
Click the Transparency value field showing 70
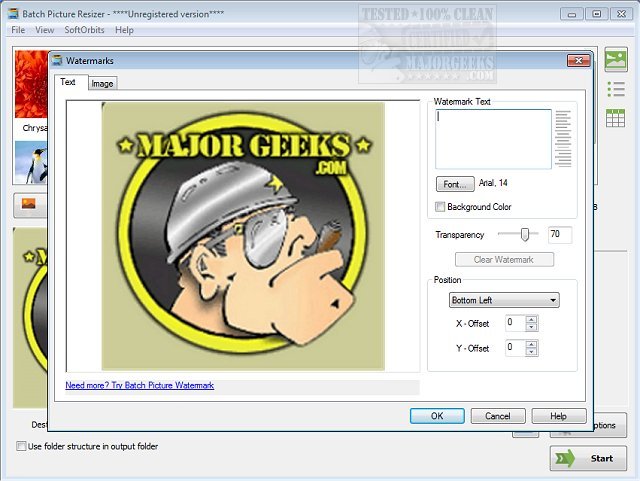(x=560, y=234)
